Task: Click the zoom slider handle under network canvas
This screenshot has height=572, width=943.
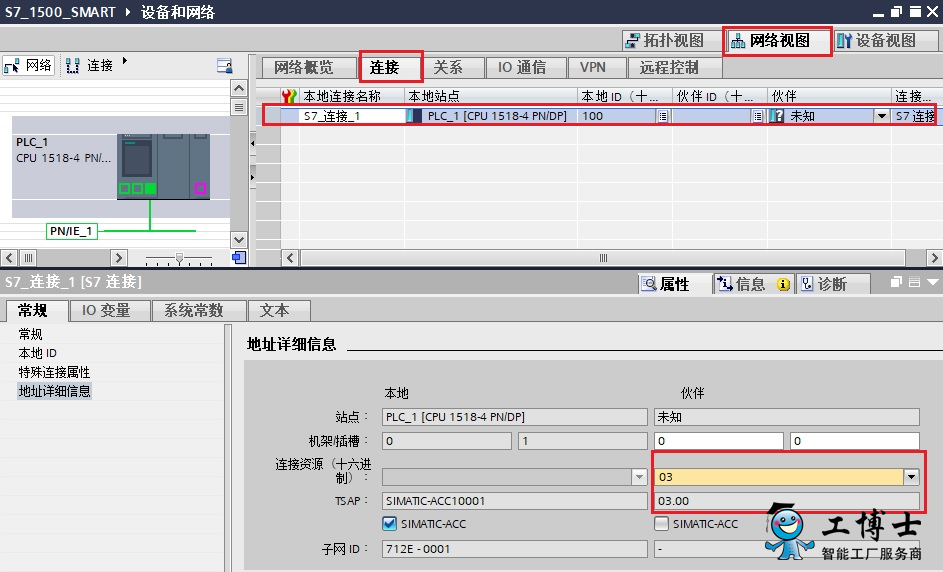Action: coord(179,258)
